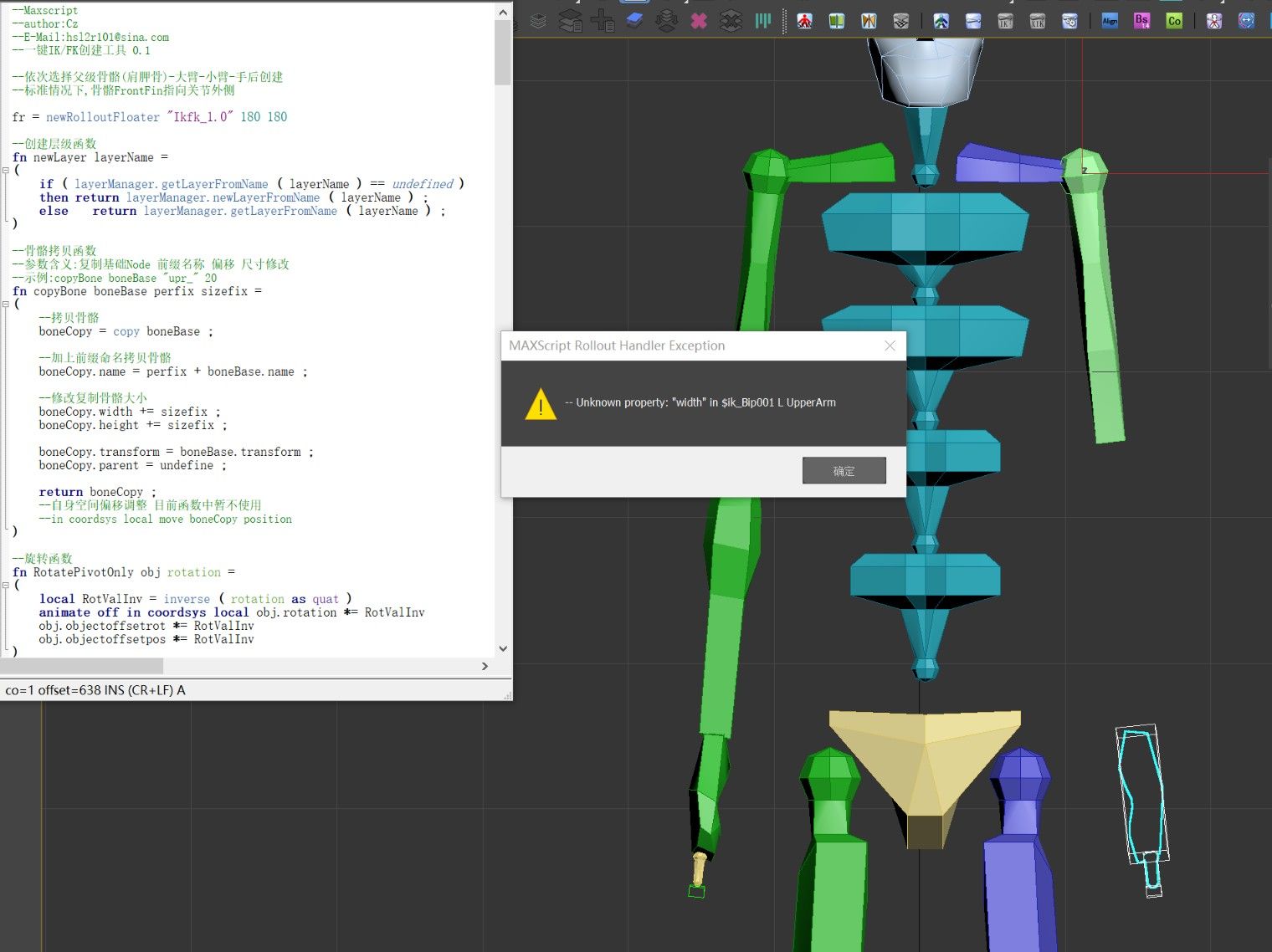The width and height of the screenshot is (1272, 952).
Task: Click the red figure toolbar icon
Action: pyautogui.click(x=804, y=21)
